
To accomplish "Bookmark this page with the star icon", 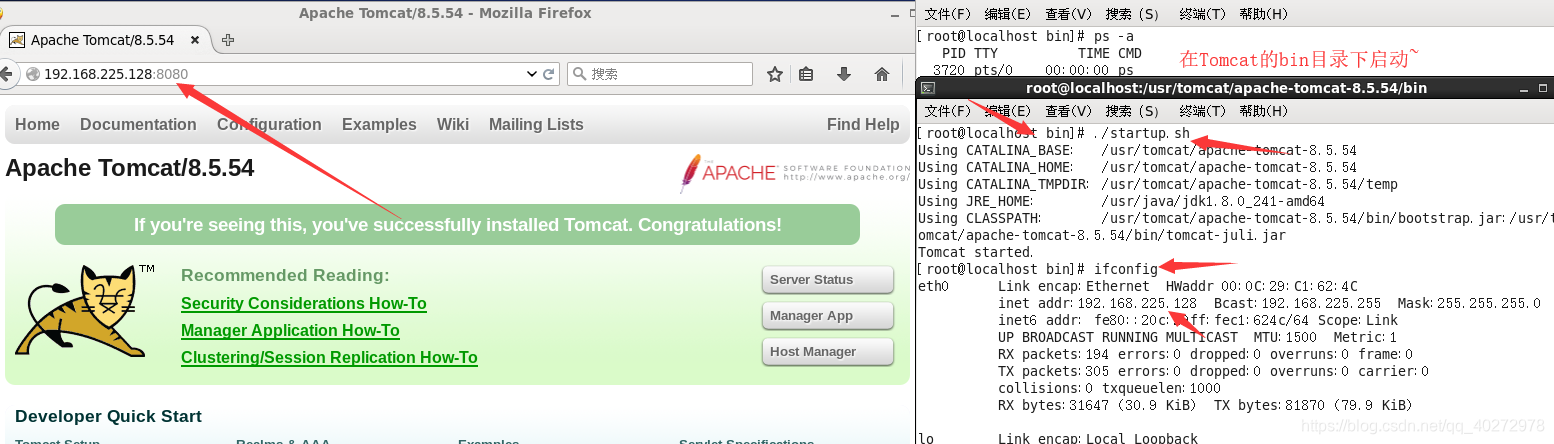I will point(774,74).
